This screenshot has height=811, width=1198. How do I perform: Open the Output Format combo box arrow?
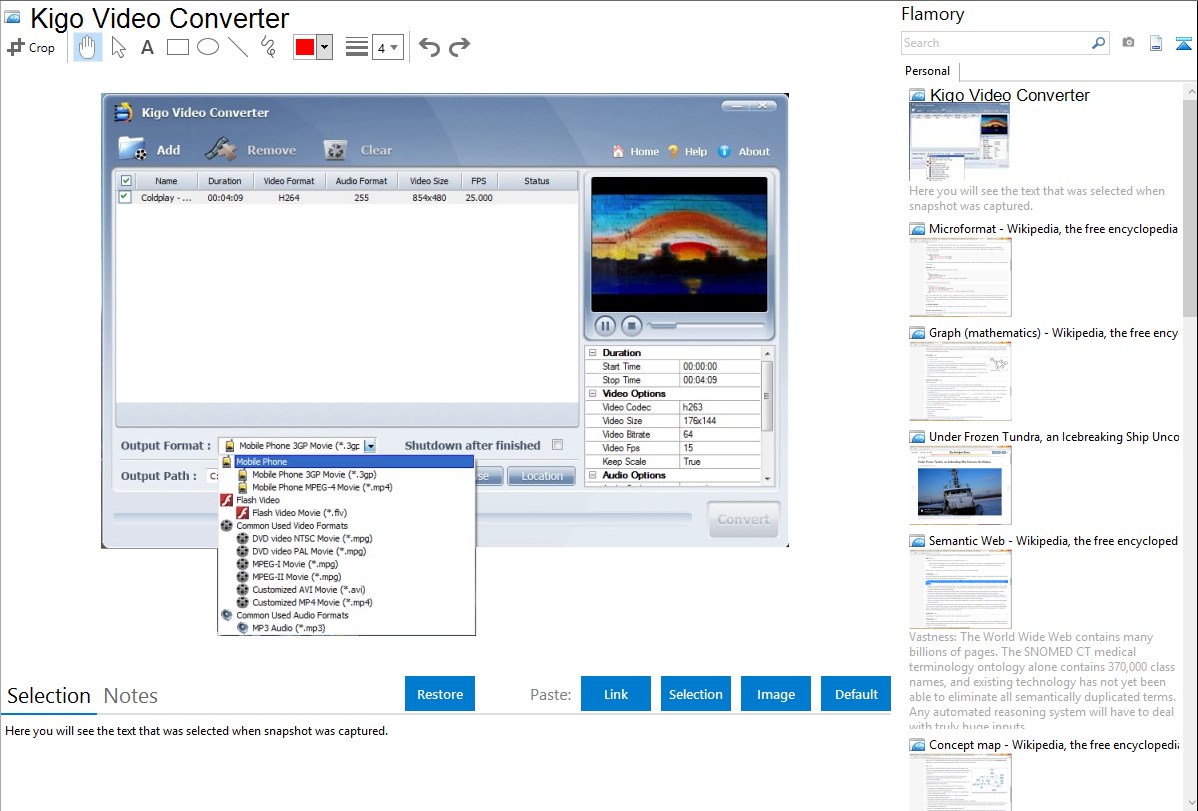tap(370, 446)
